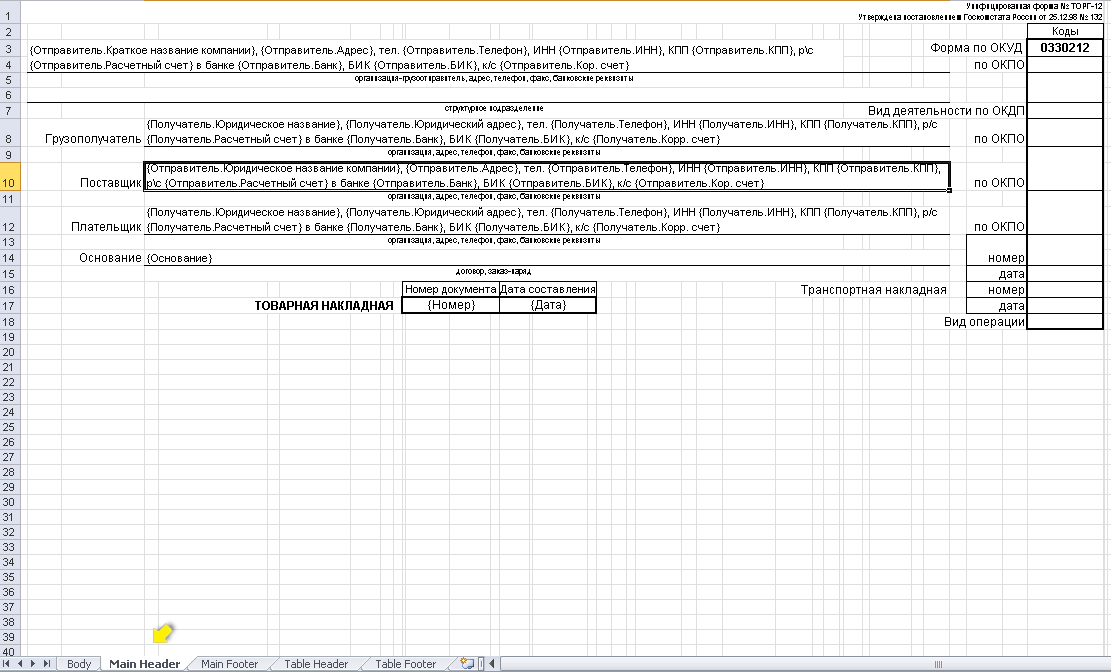
Task: Select row 10 header
Action: click(8, 183)
